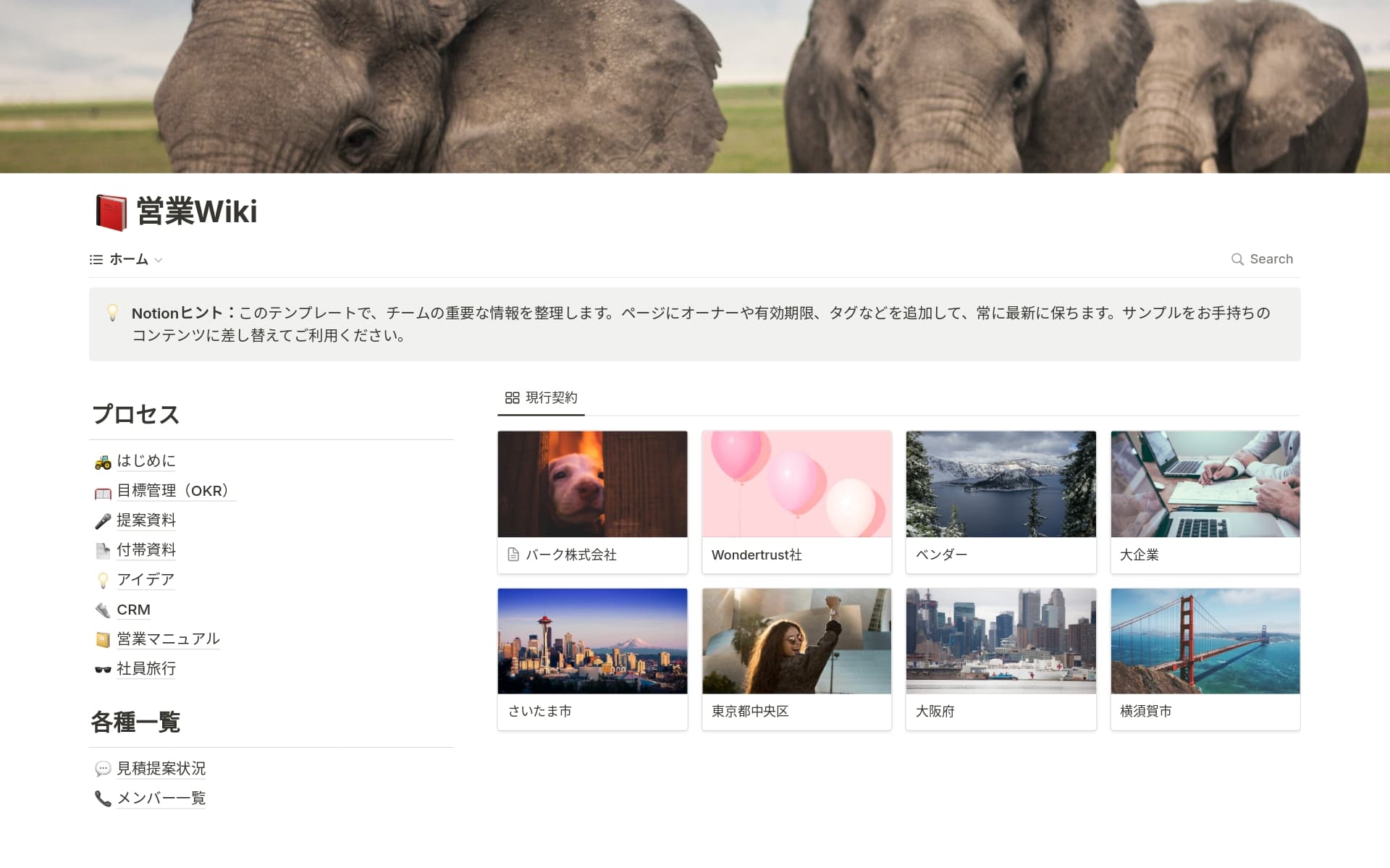The width and height of the screenshot is (1390, 868).
Task: Select the gallery view icon beside 現行契約
Action: [x=512, y=397]
